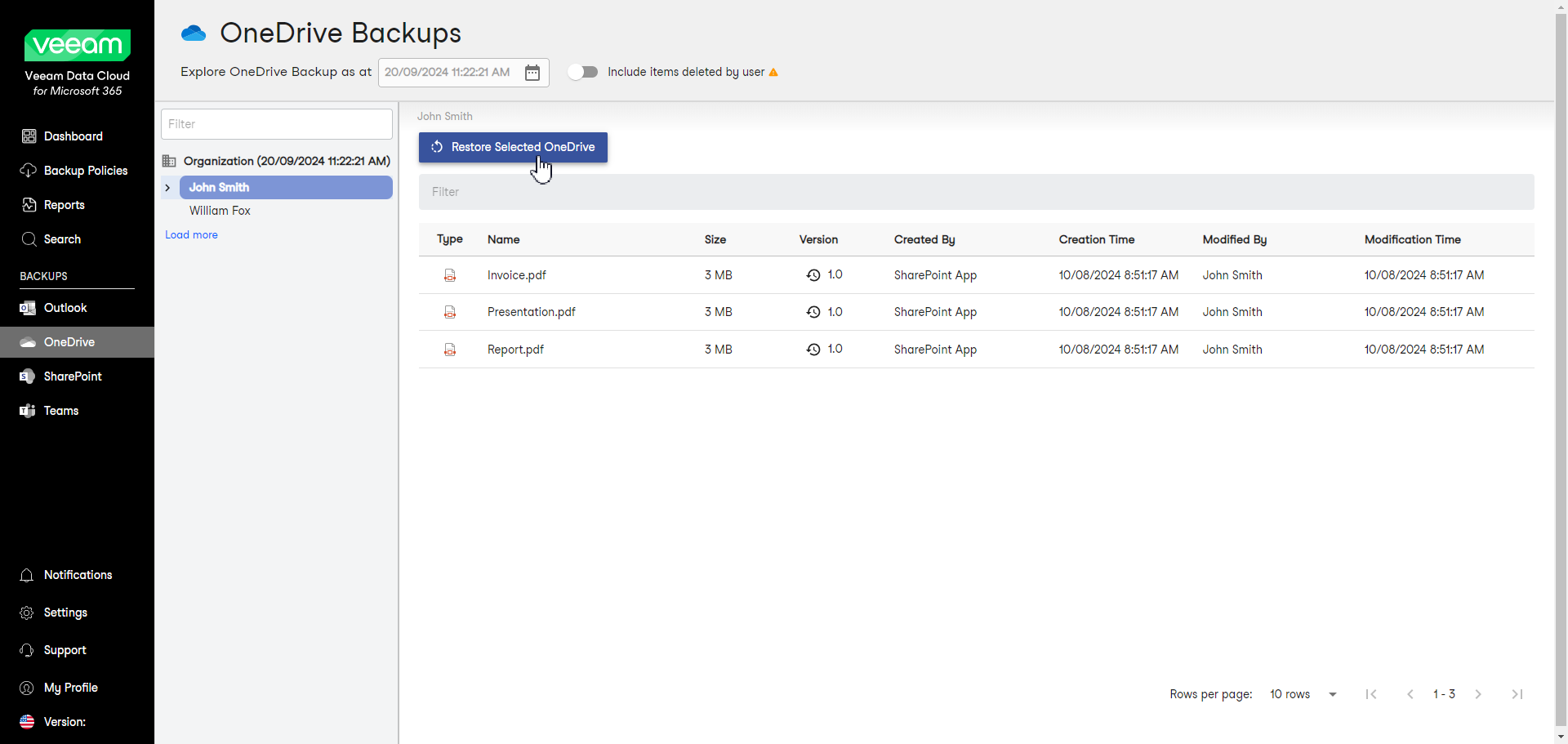Select William Fox in the tree
This screenshot has height=744, width=1568.
point(220,211)
